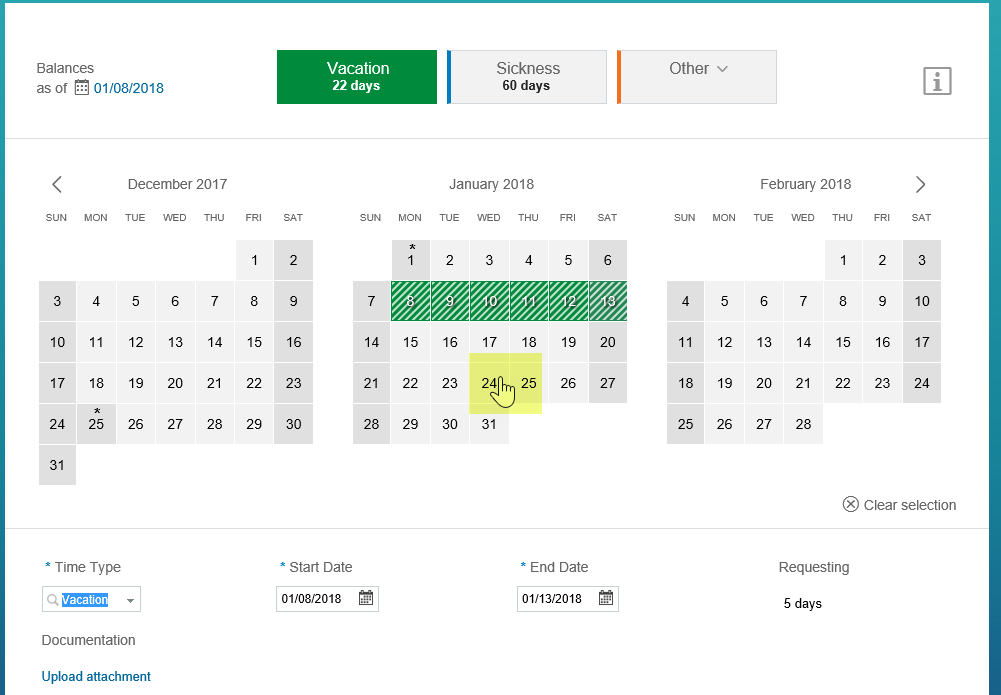Screen dimensions: 1001x695
Task: Select February 14, 2018 on the calendar
Action: [803, 342]
